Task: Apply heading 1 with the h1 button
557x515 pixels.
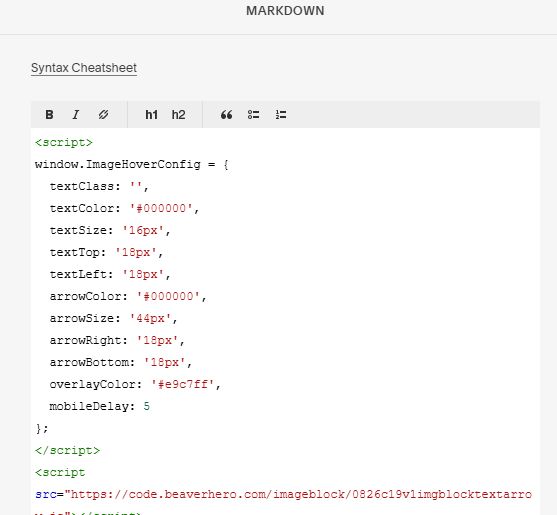Action: pos(152,115)
